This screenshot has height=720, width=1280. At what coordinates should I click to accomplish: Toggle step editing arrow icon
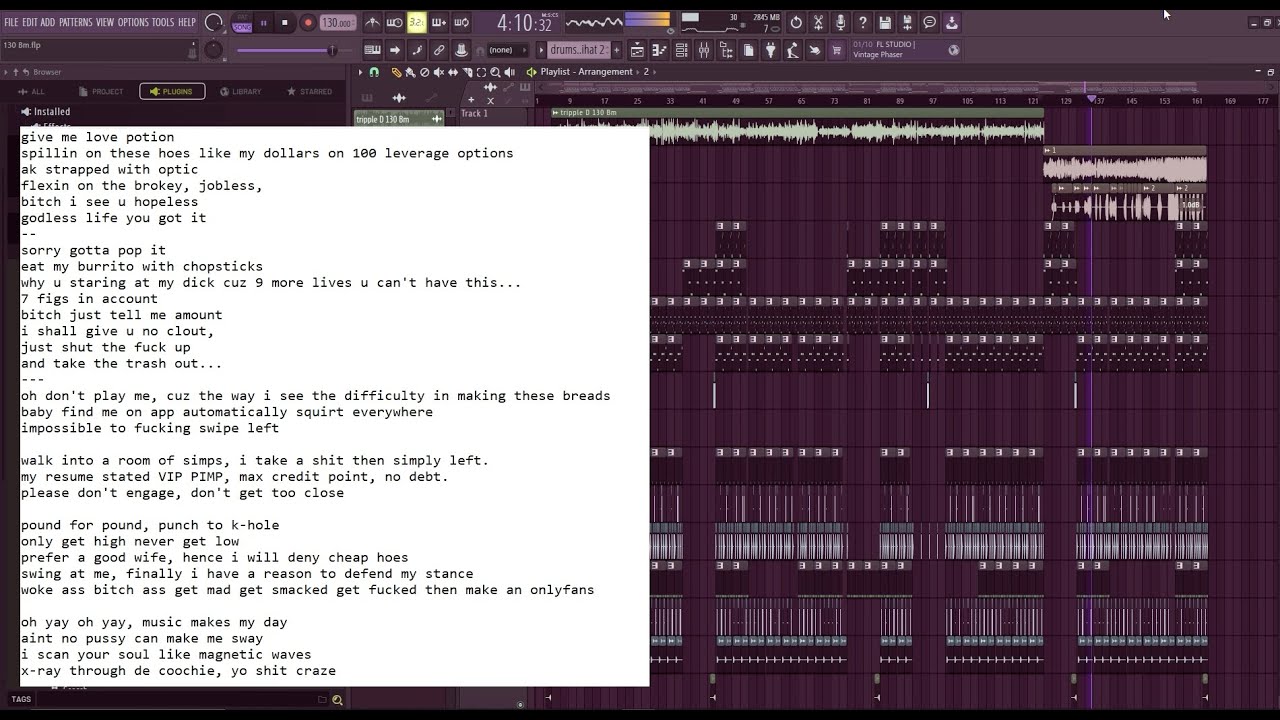[395, 50]
